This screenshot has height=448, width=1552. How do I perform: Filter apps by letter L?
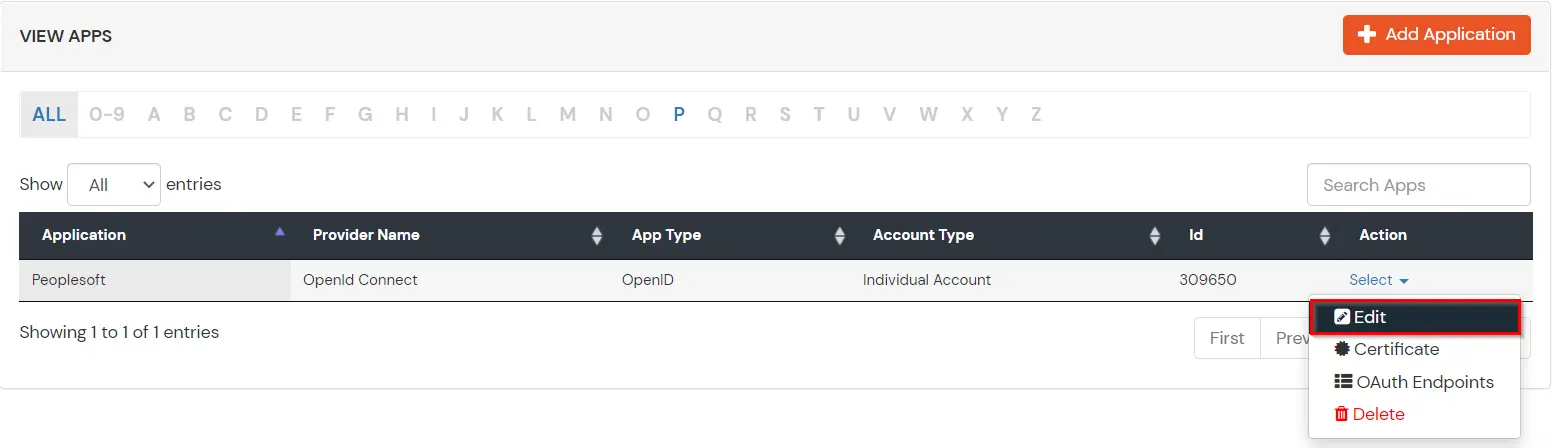tap(531, 114)
